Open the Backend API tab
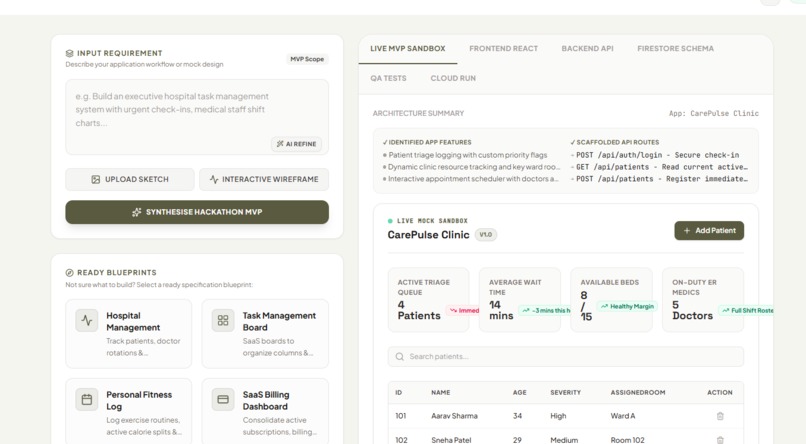Image resolution: width=806 pixels, height=444 pixels. (x=587, y=48)
